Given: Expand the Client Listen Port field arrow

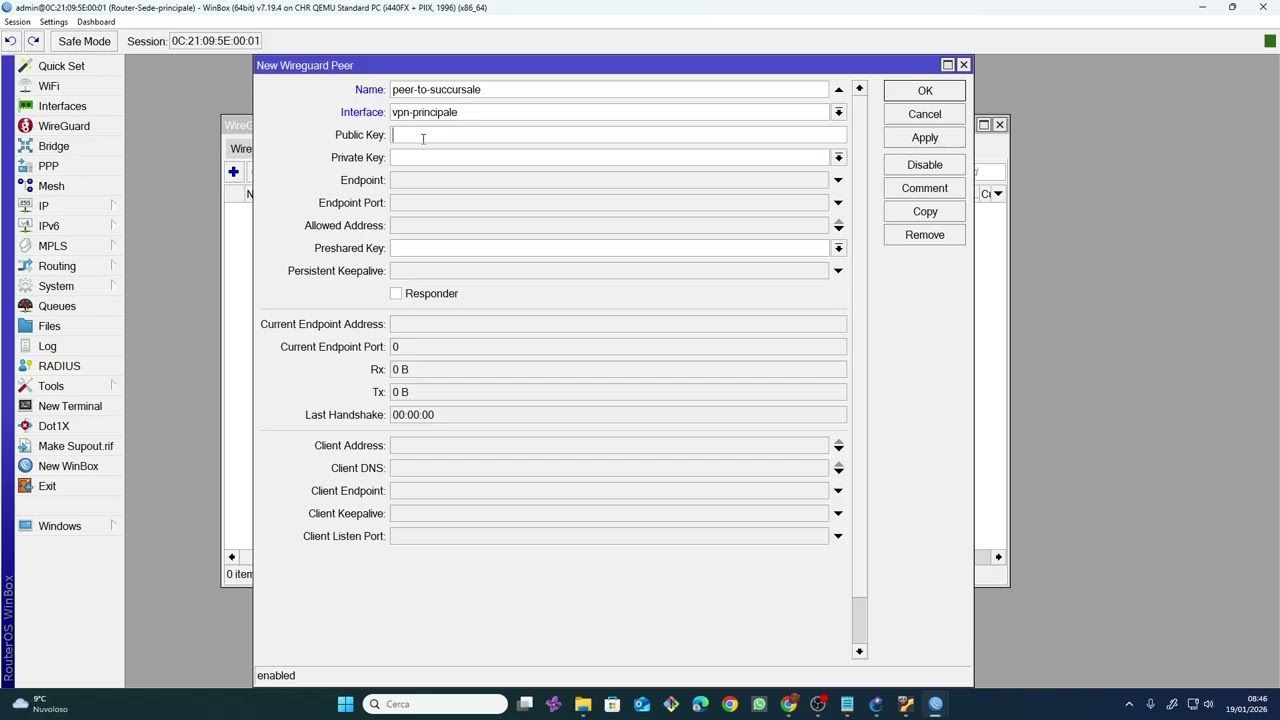Looking at the screenshot, I should (838, 536).
